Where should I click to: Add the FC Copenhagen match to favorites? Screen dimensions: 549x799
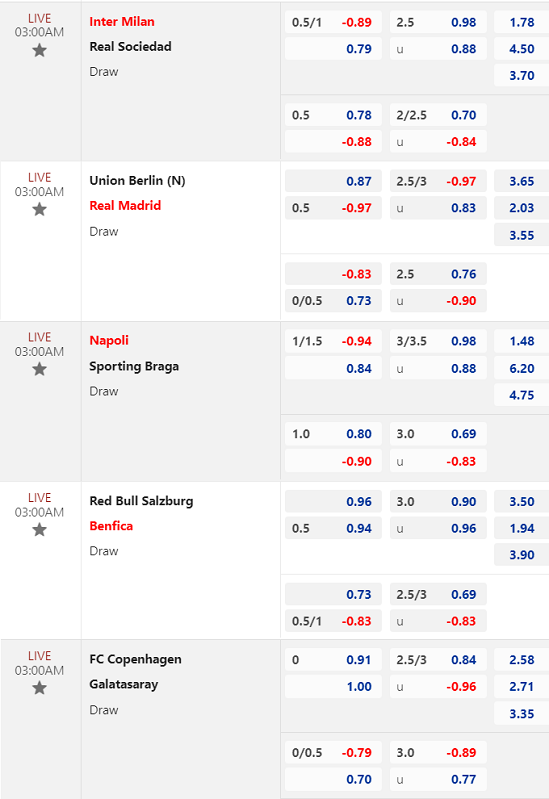pos(39,688)
